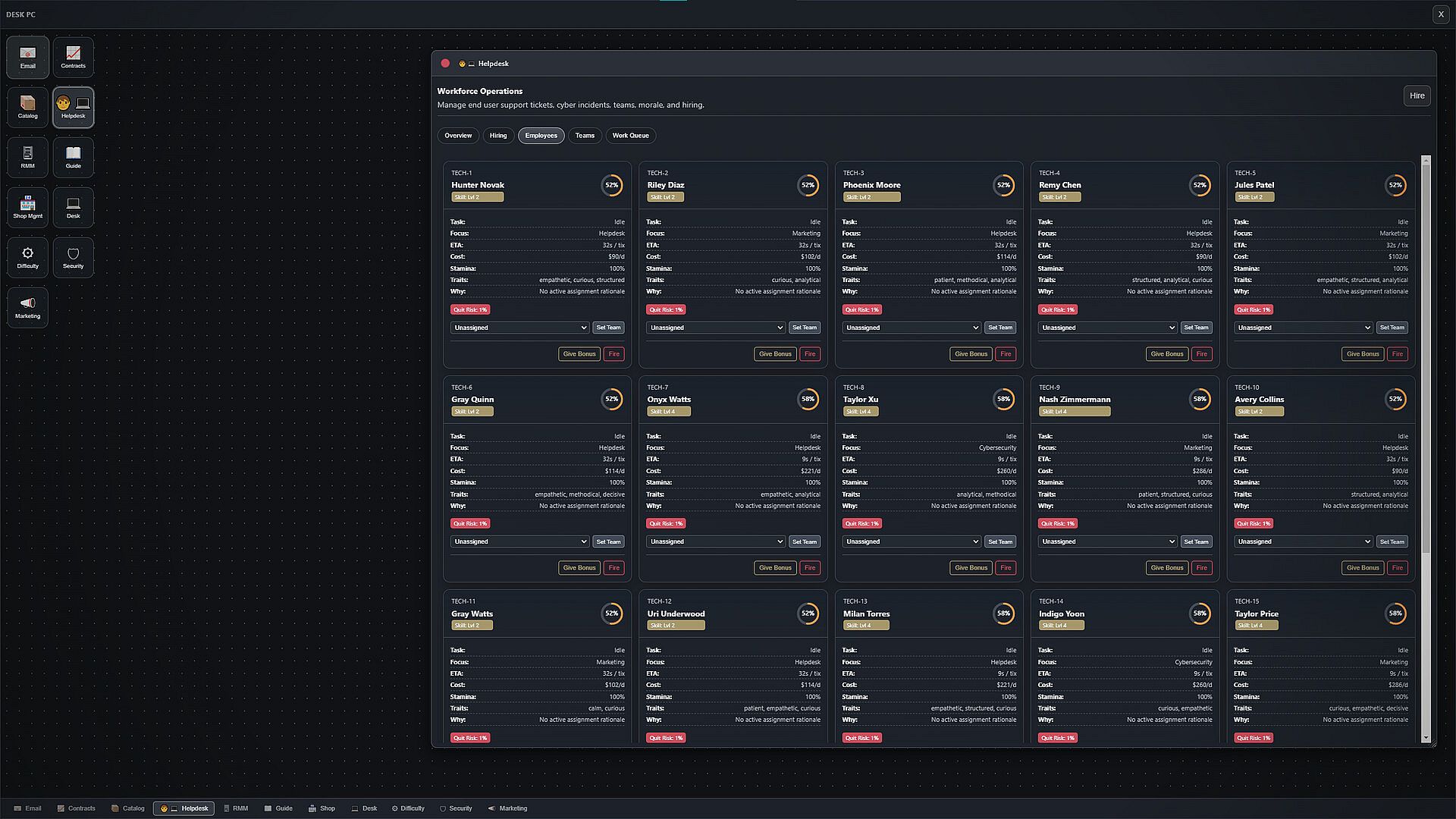The image size is (1456, 819).
Task: Open the Security shield icon
Action: pos(73,257)
